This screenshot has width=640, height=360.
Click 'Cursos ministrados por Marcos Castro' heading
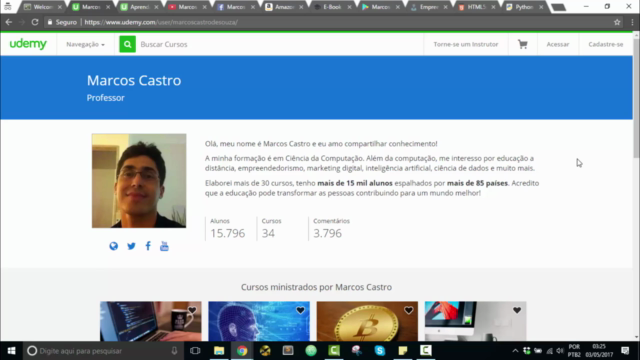tap(316, 287)
